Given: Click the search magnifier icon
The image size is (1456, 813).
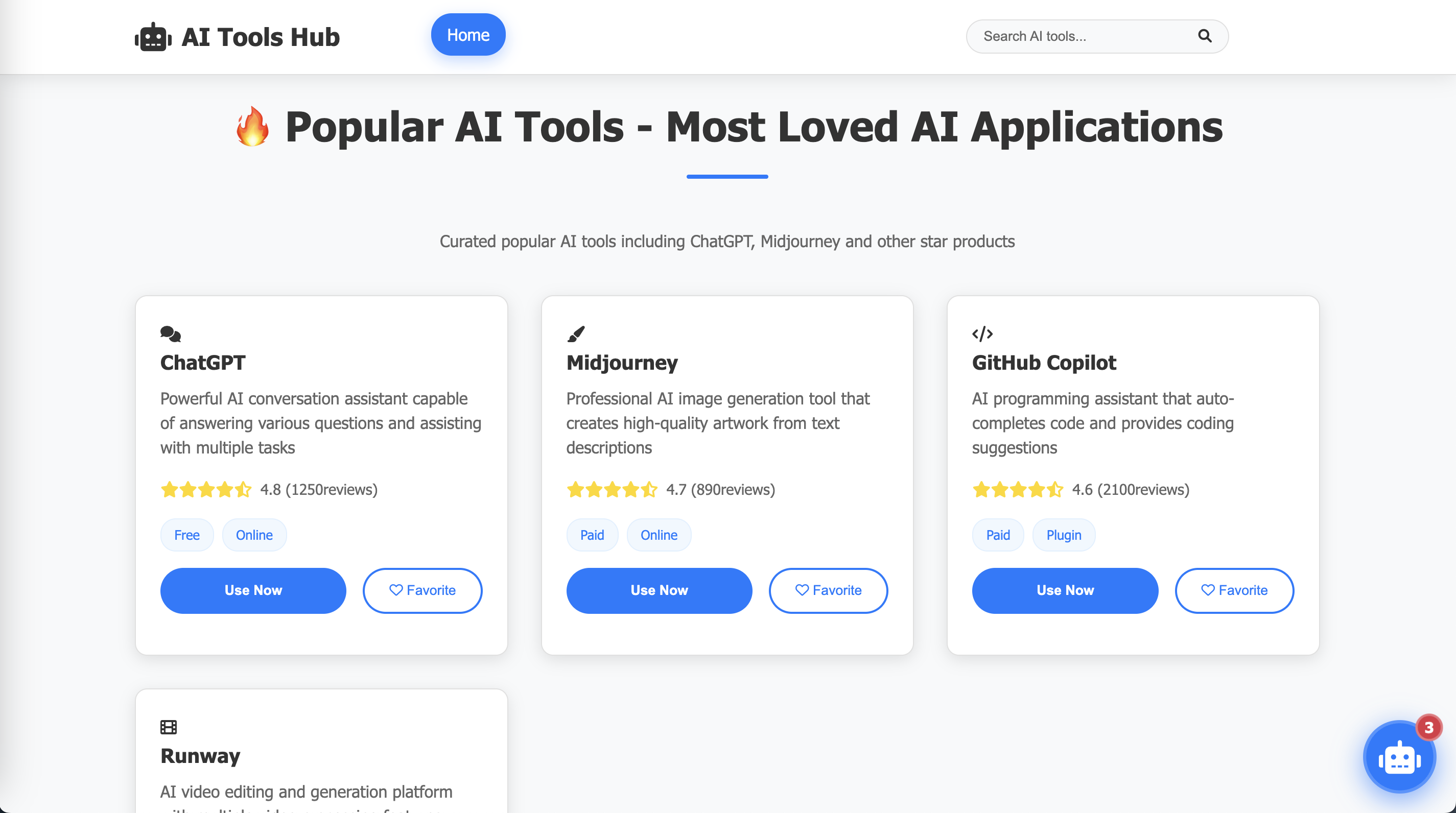Looking at the screenshot, I should click(x=1205, y=36).
